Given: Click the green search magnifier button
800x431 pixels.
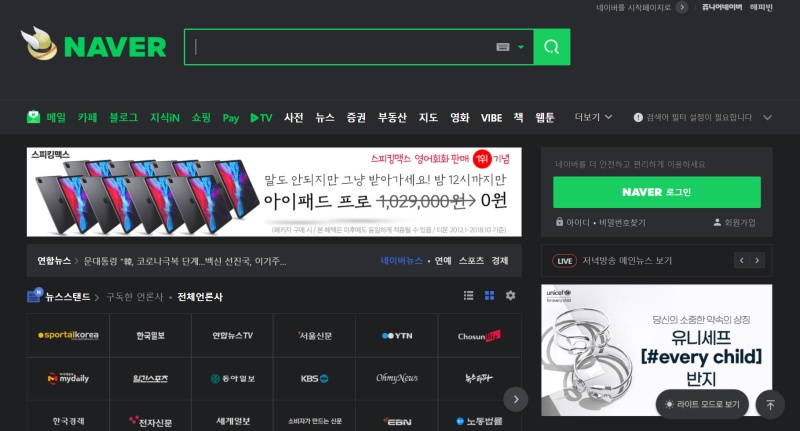Looking at the screenshot, I should pos(552,47).
